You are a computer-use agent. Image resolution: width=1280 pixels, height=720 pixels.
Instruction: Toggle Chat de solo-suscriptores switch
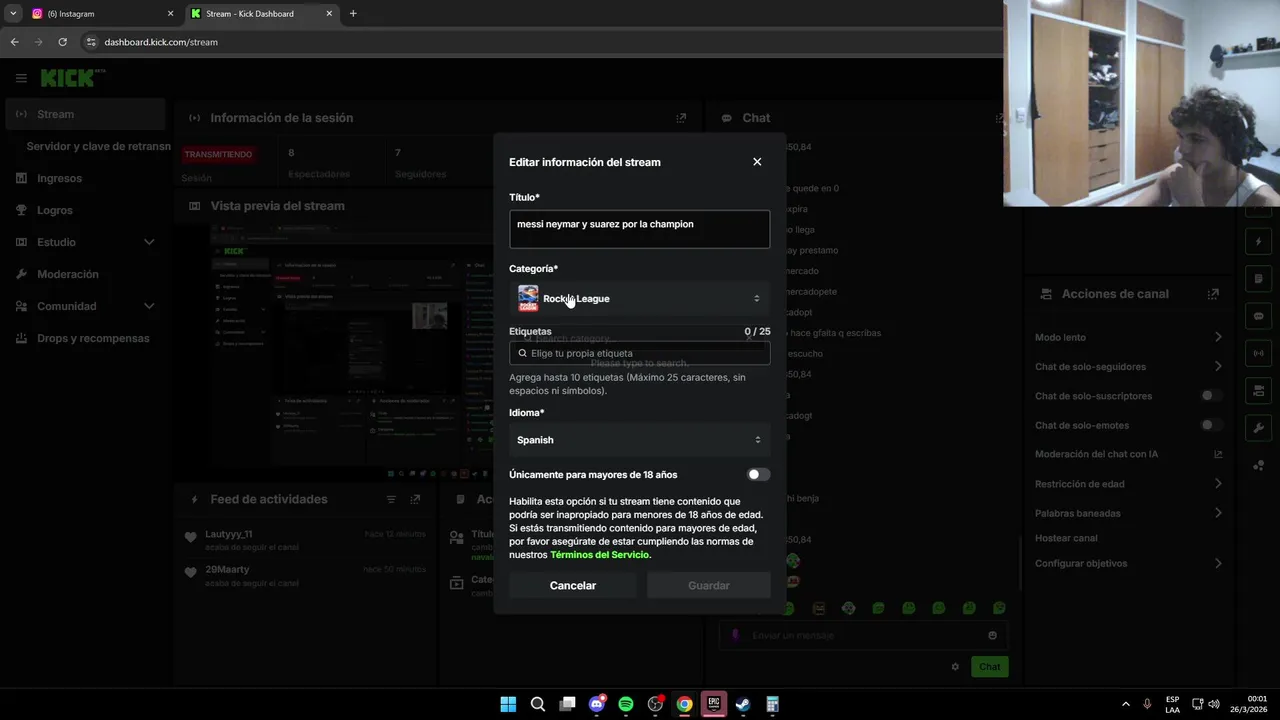tap(1211, 396)
